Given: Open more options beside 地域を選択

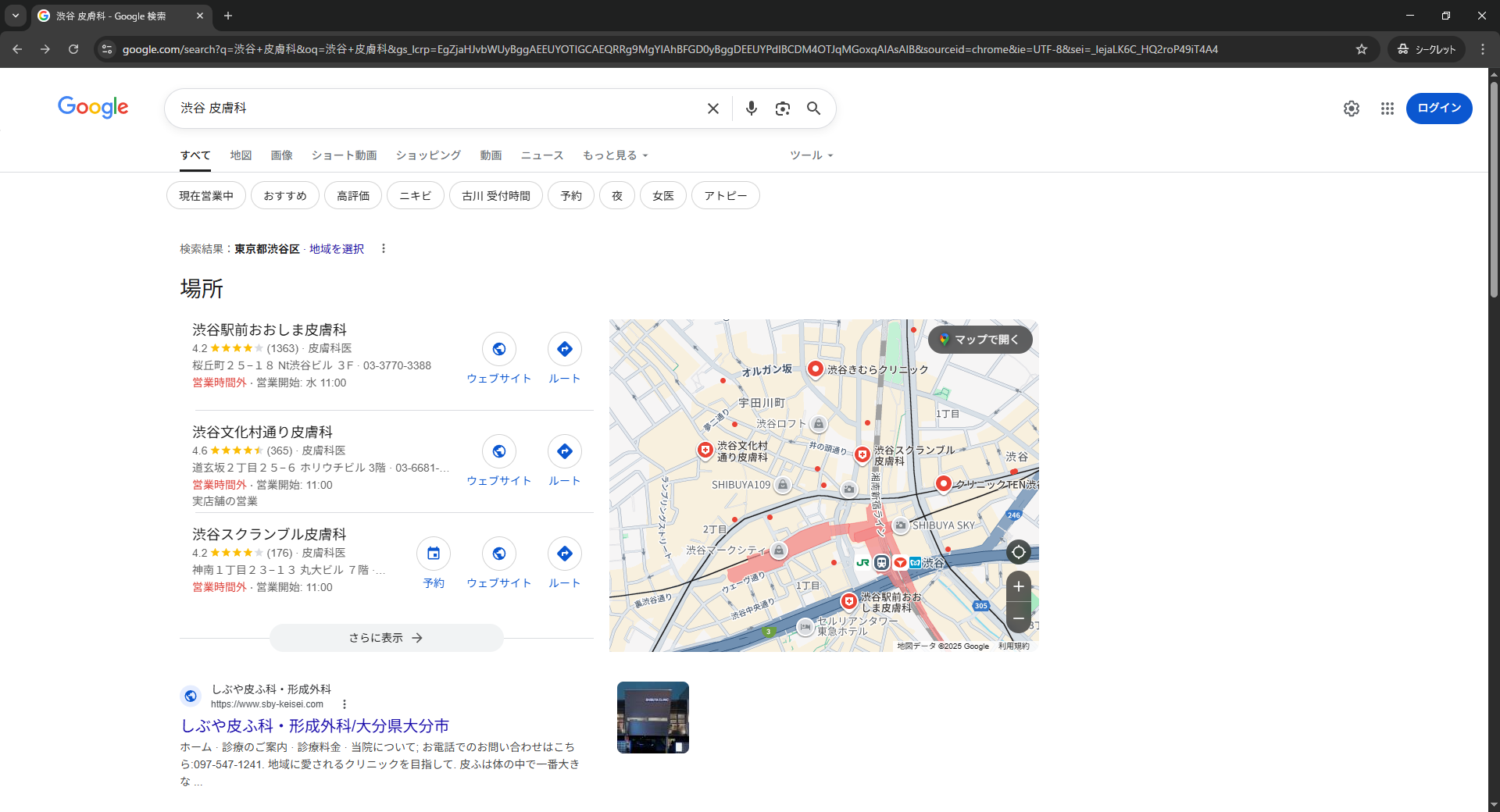Looking at the screenshot, I should 383,248.
